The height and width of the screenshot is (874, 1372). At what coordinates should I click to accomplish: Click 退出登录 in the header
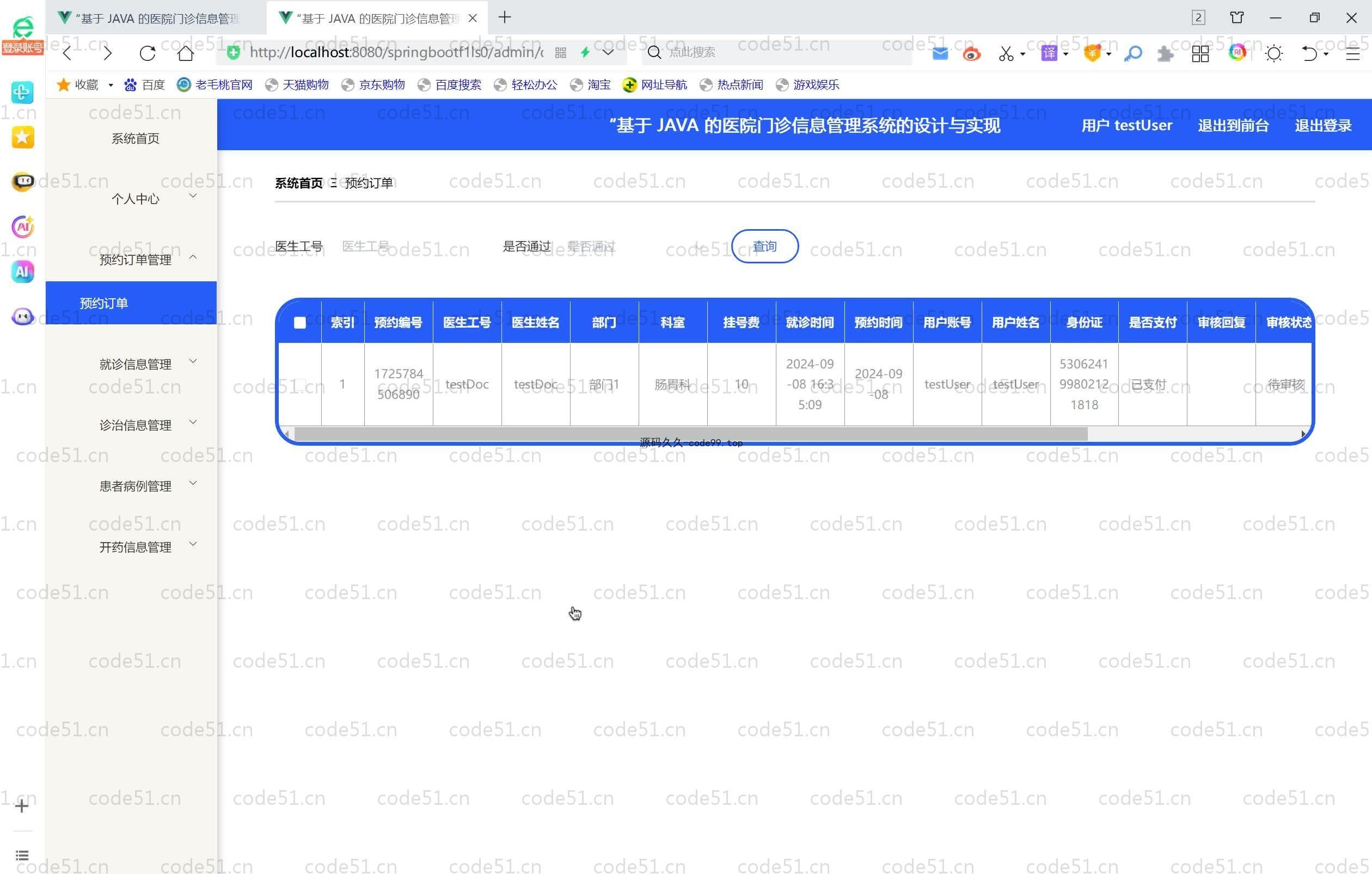click(x=1323, y=125)
